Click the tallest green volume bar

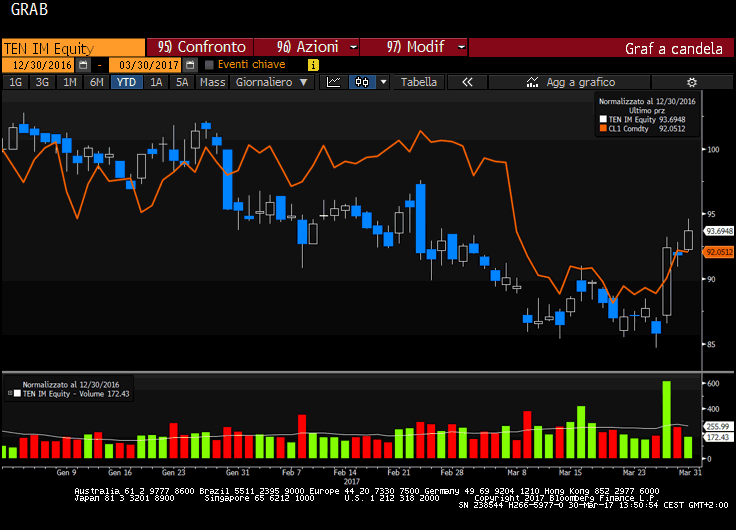click(x=667, y=420)
